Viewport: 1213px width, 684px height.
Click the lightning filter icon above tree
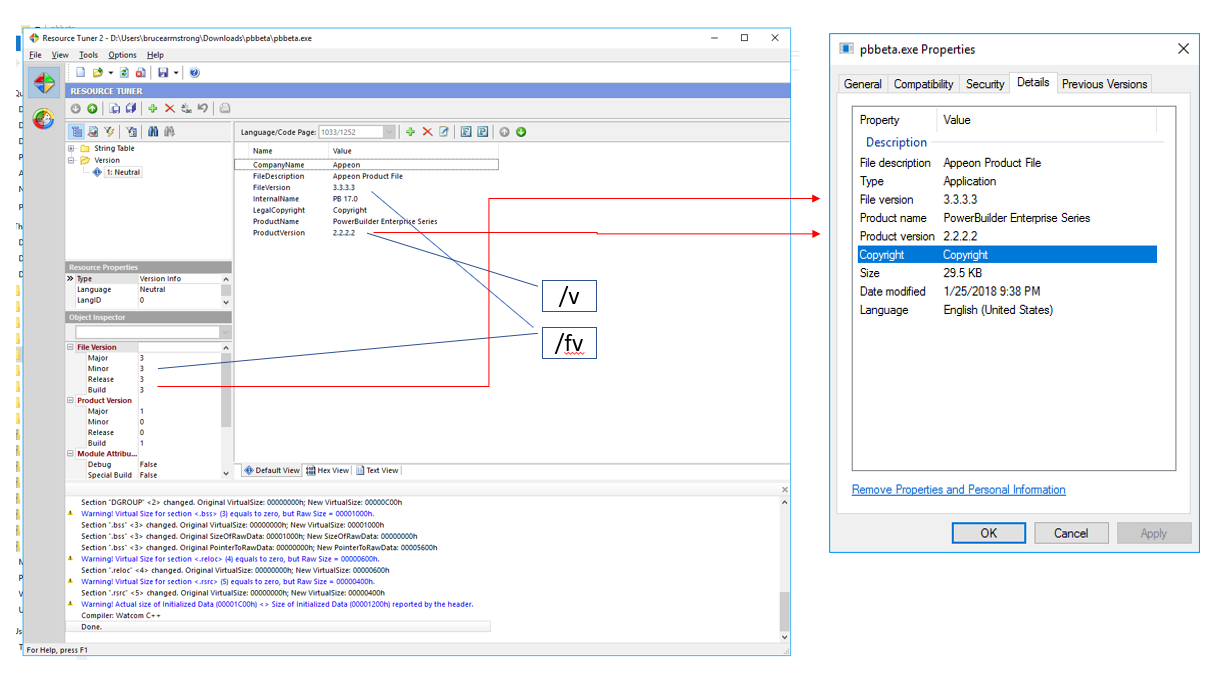click(x=109, y=132)
